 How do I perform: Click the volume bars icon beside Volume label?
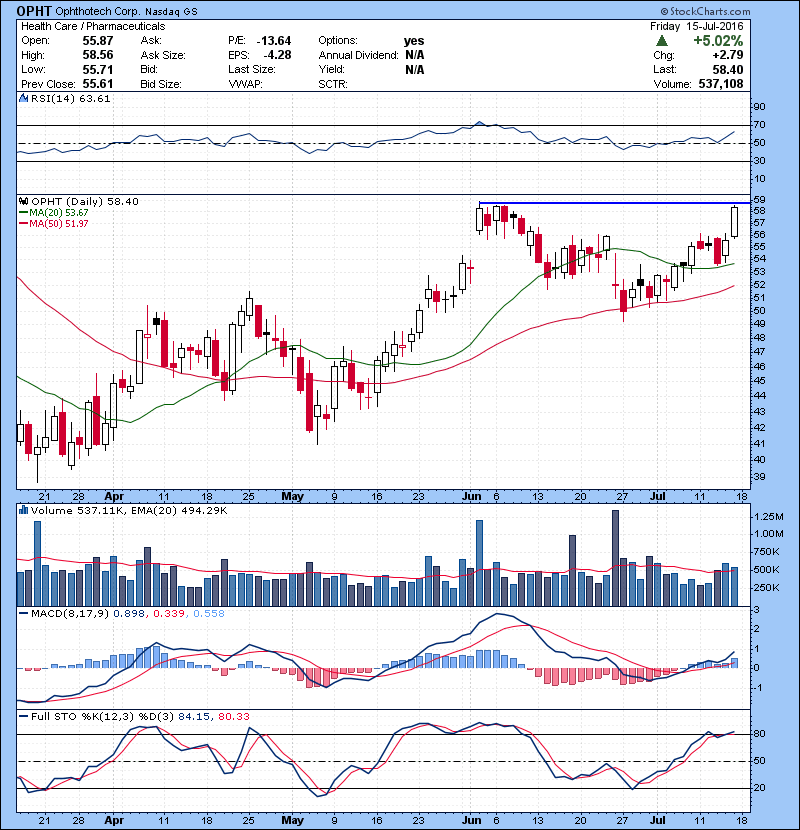[x=23, y=510]
